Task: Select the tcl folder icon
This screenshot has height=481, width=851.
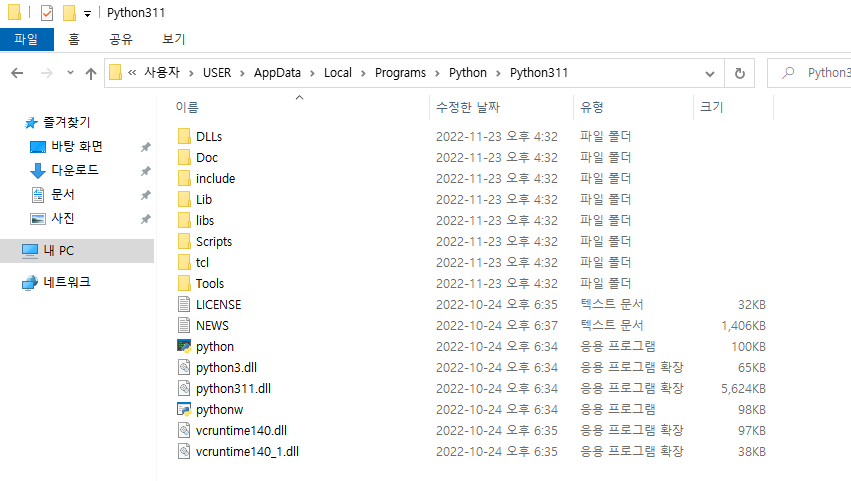Action: click(x=185, y=262)
